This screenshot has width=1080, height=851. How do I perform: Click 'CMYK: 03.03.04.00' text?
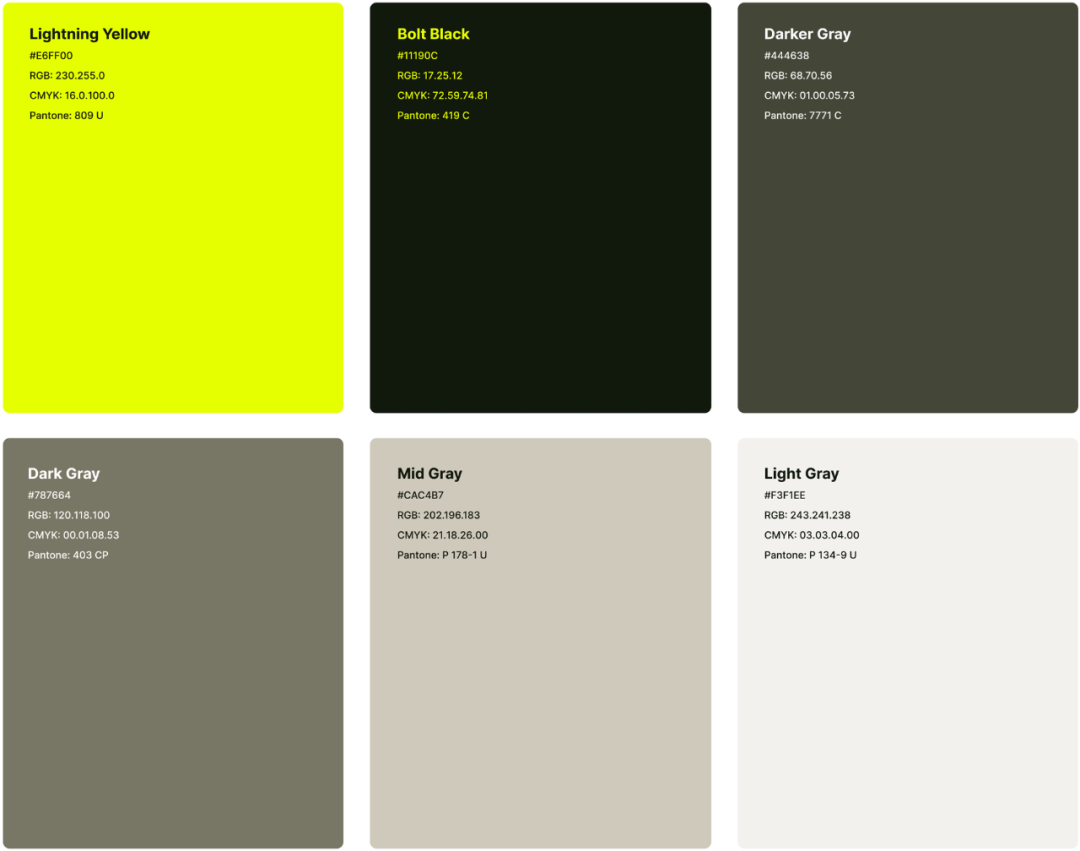tap(811, 535)
